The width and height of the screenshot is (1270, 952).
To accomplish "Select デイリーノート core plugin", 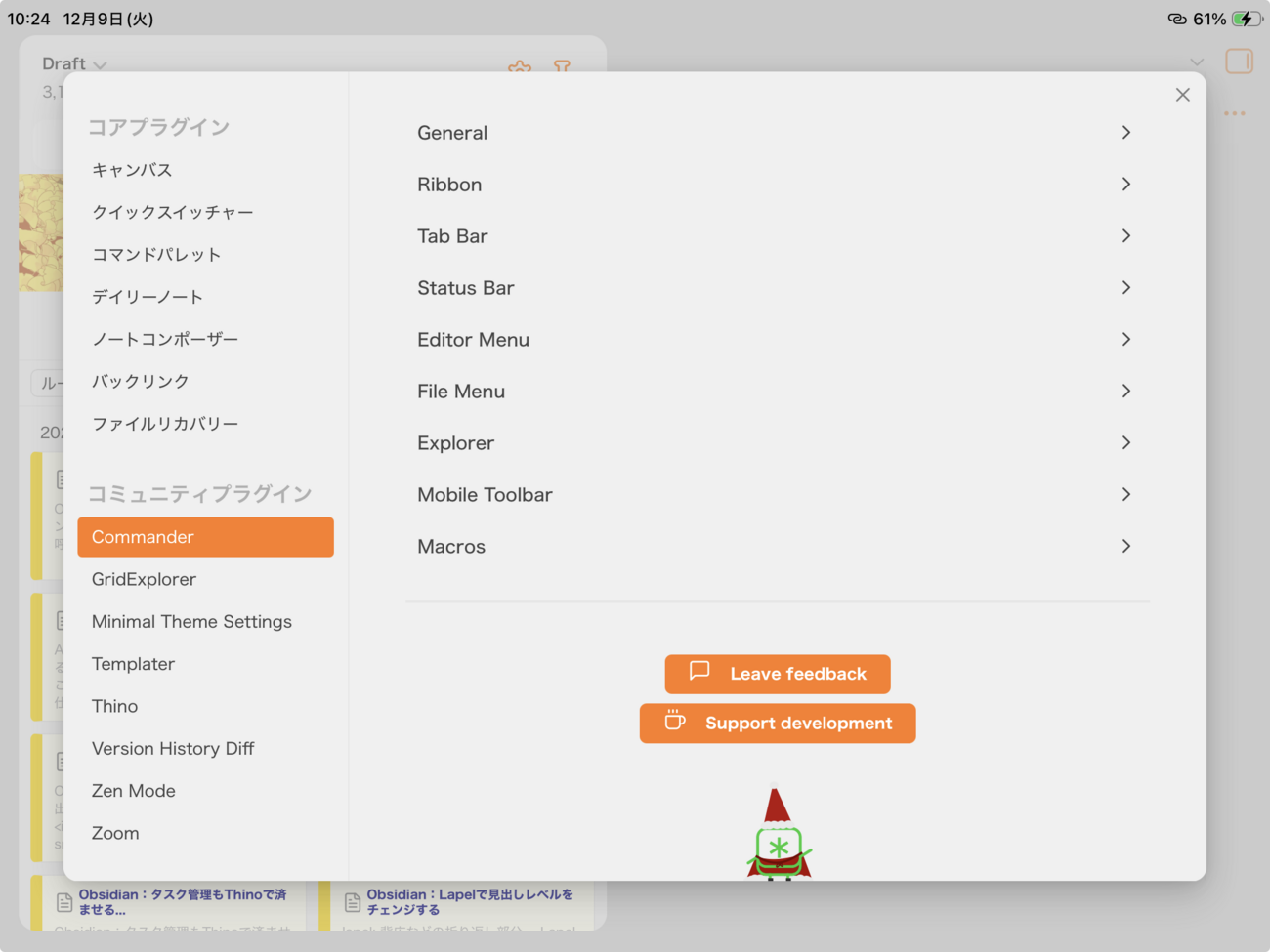I will (x=205, y=297).
